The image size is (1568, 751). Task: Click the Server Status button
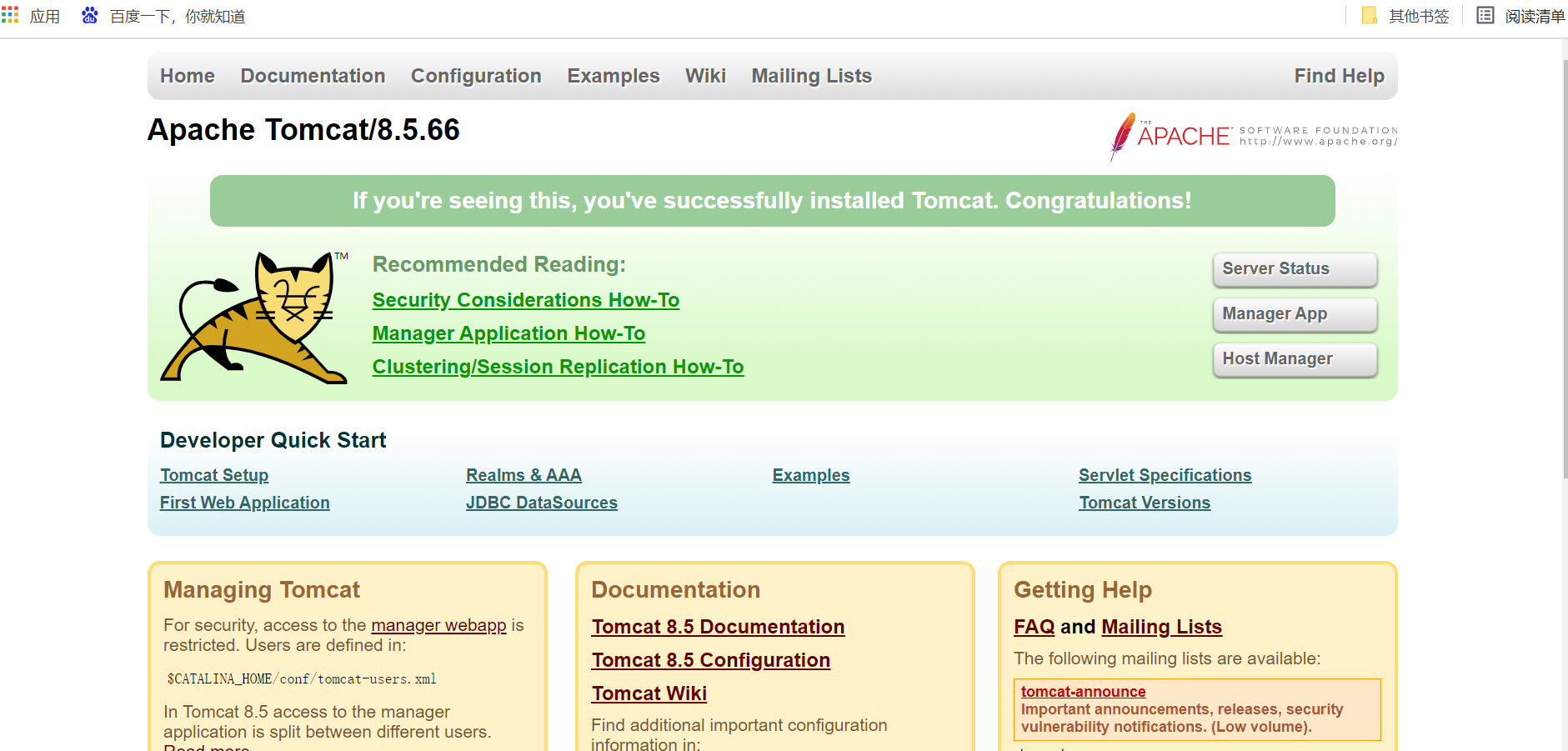coord(1295,269)
